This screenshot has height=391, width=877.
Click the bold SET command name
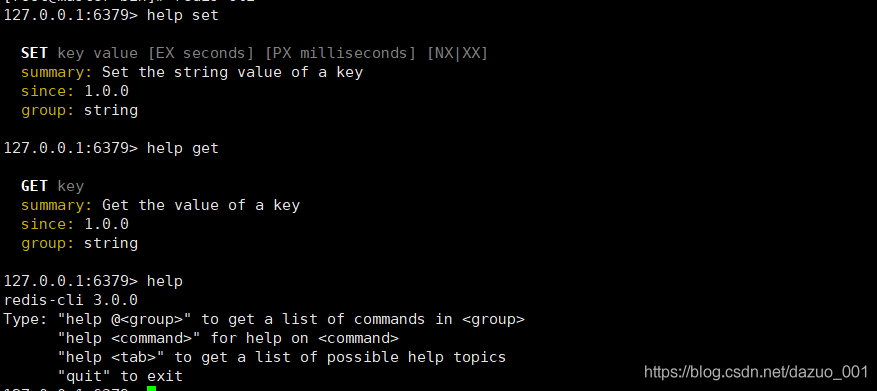click(35, 53)
